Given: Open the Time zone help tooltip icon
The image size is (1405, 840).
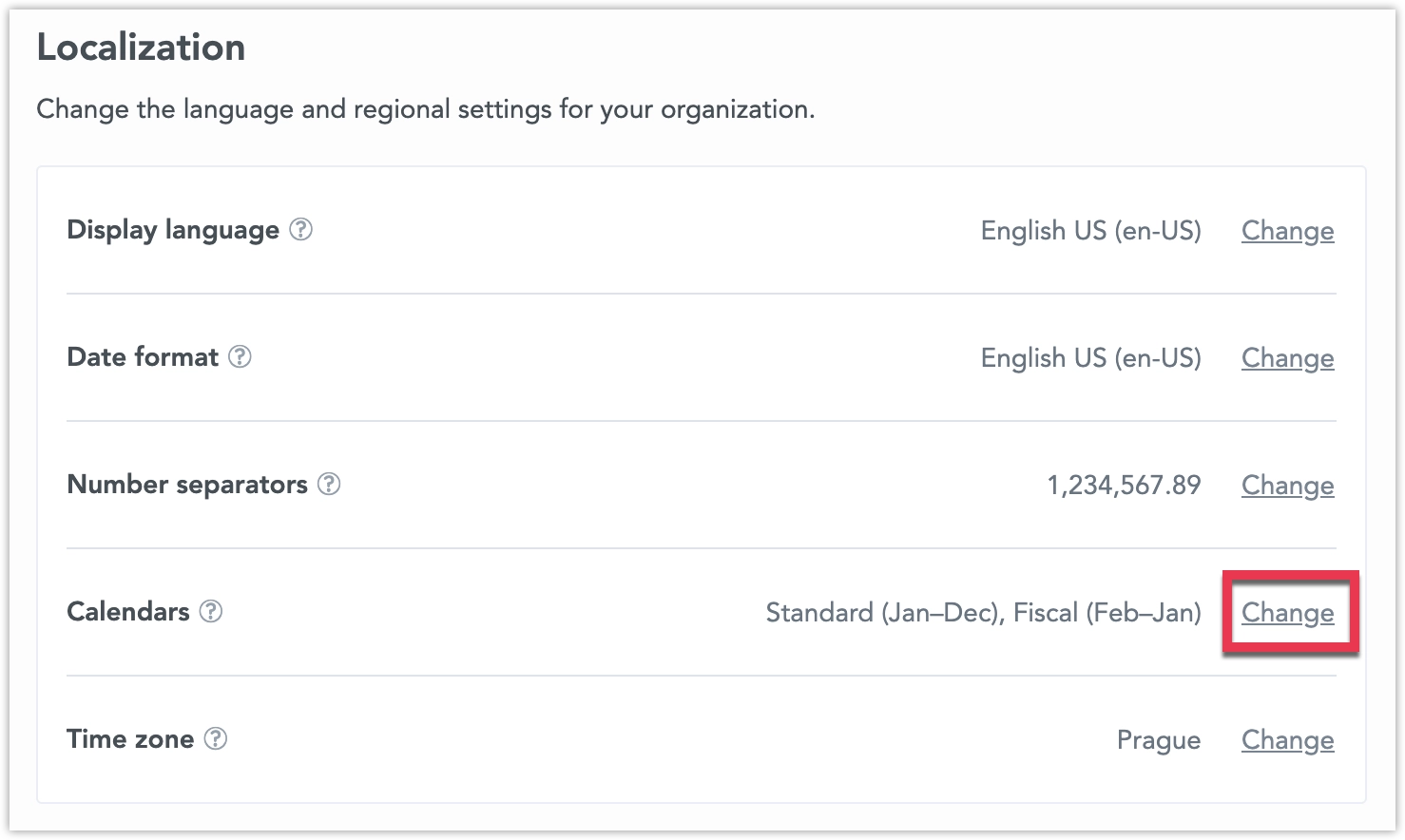Looking at the screenshot, I should tap(217, 739).
